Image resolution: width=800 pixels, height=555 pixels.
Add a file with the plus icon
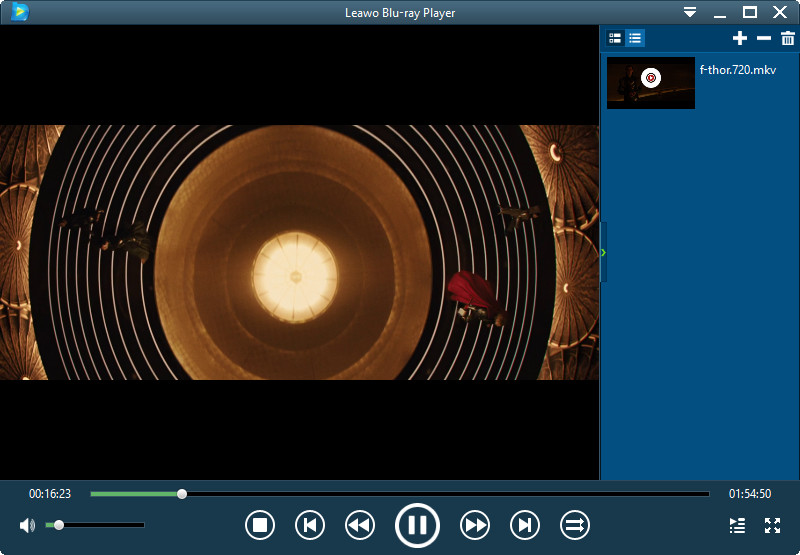pyautogui.click(x=740, y=38)
